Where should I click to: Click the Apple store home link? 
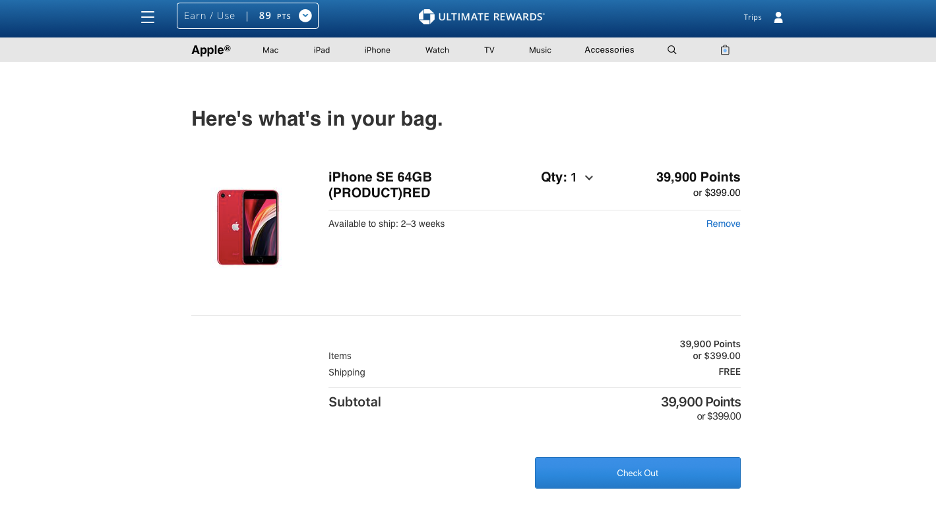click(210, 50)
